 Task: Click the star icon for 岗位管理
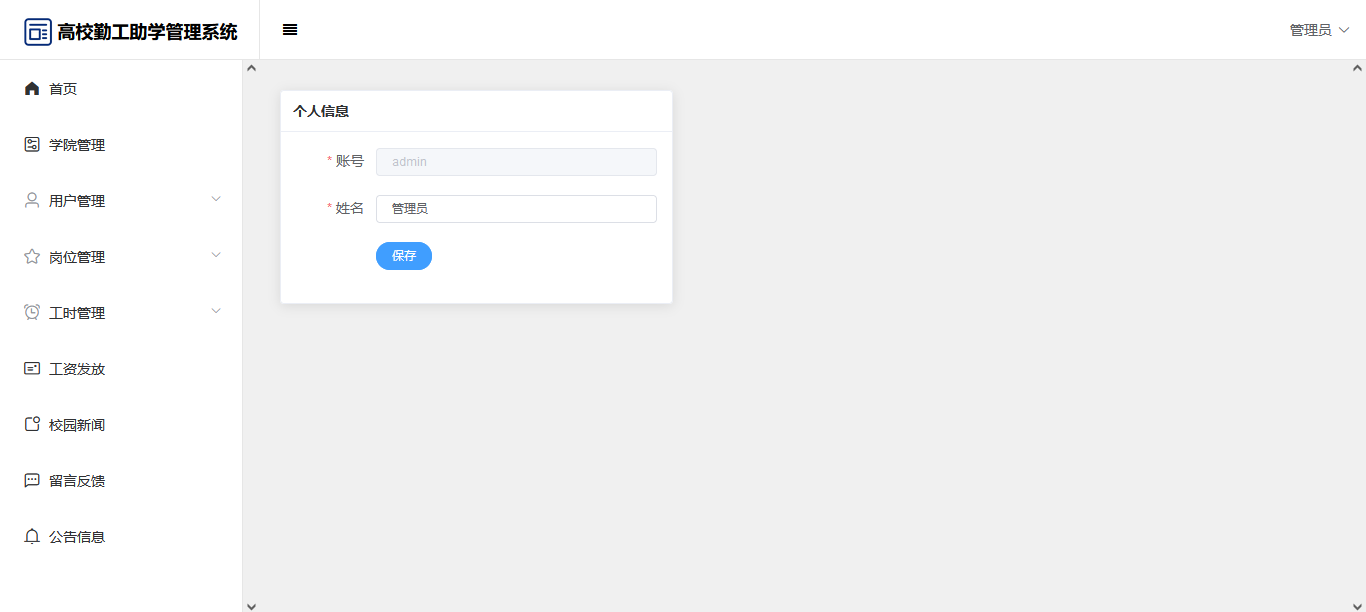(x=32, y=257)
